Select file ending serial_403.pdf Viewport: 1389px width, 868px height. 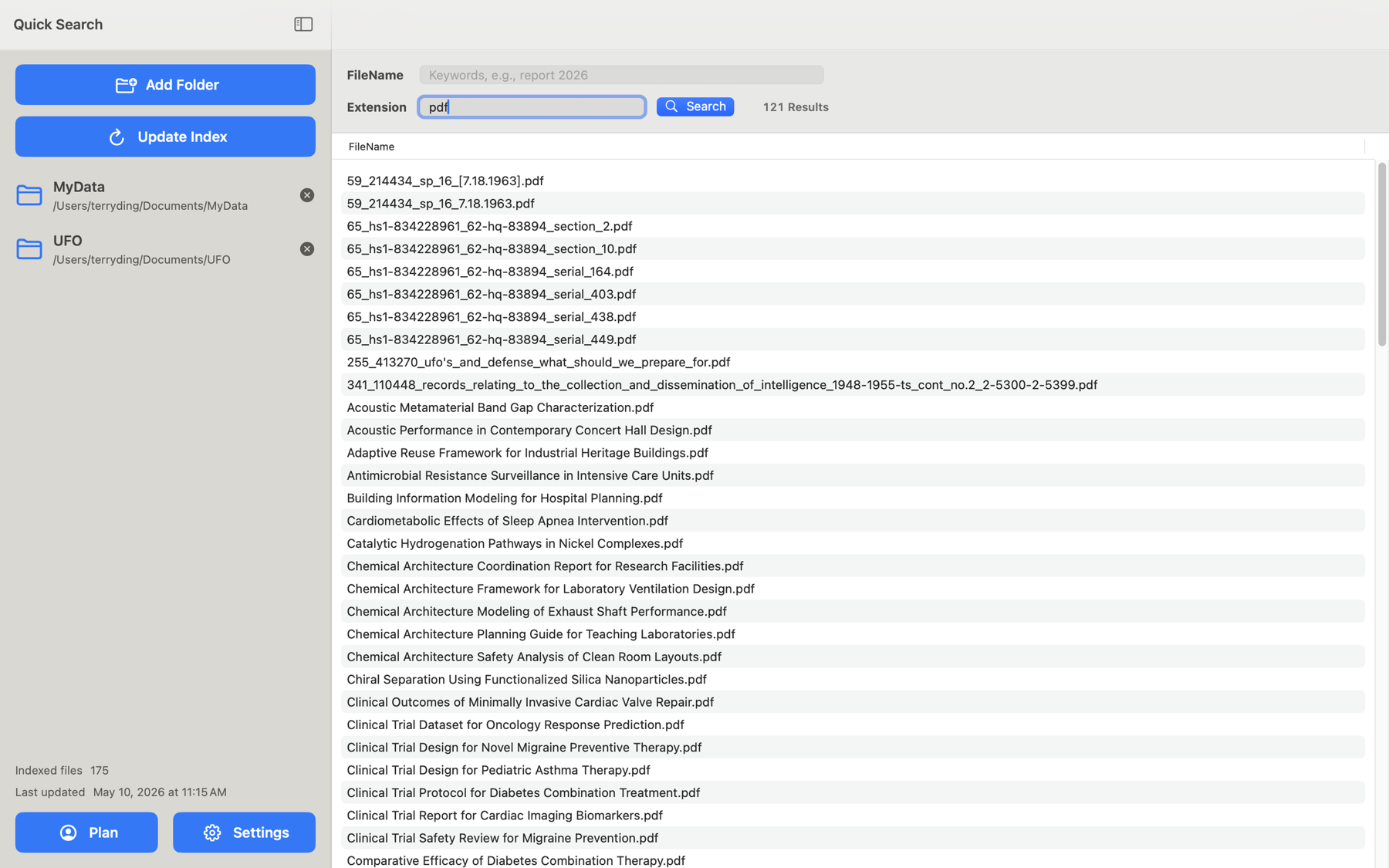pyautogui.click(x=853, y=294)
